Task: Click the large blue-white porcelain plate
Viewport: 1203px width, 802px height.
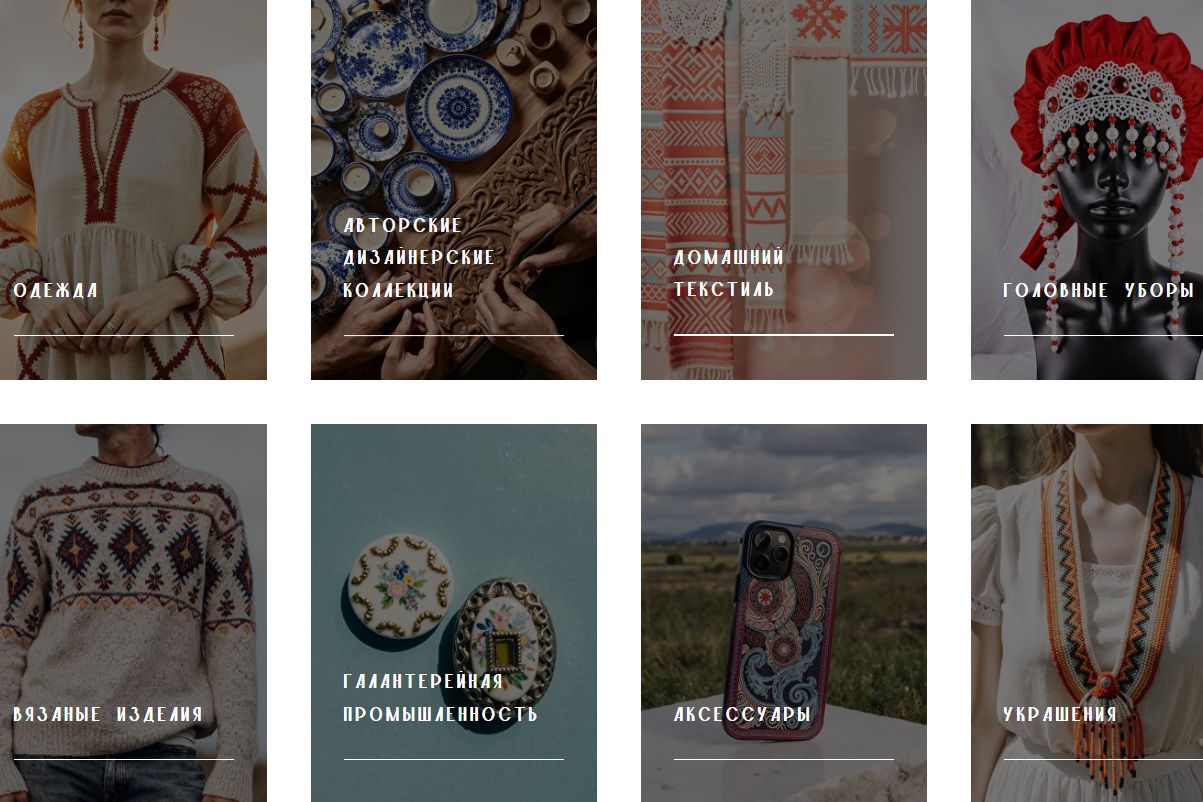Action: 458,107
